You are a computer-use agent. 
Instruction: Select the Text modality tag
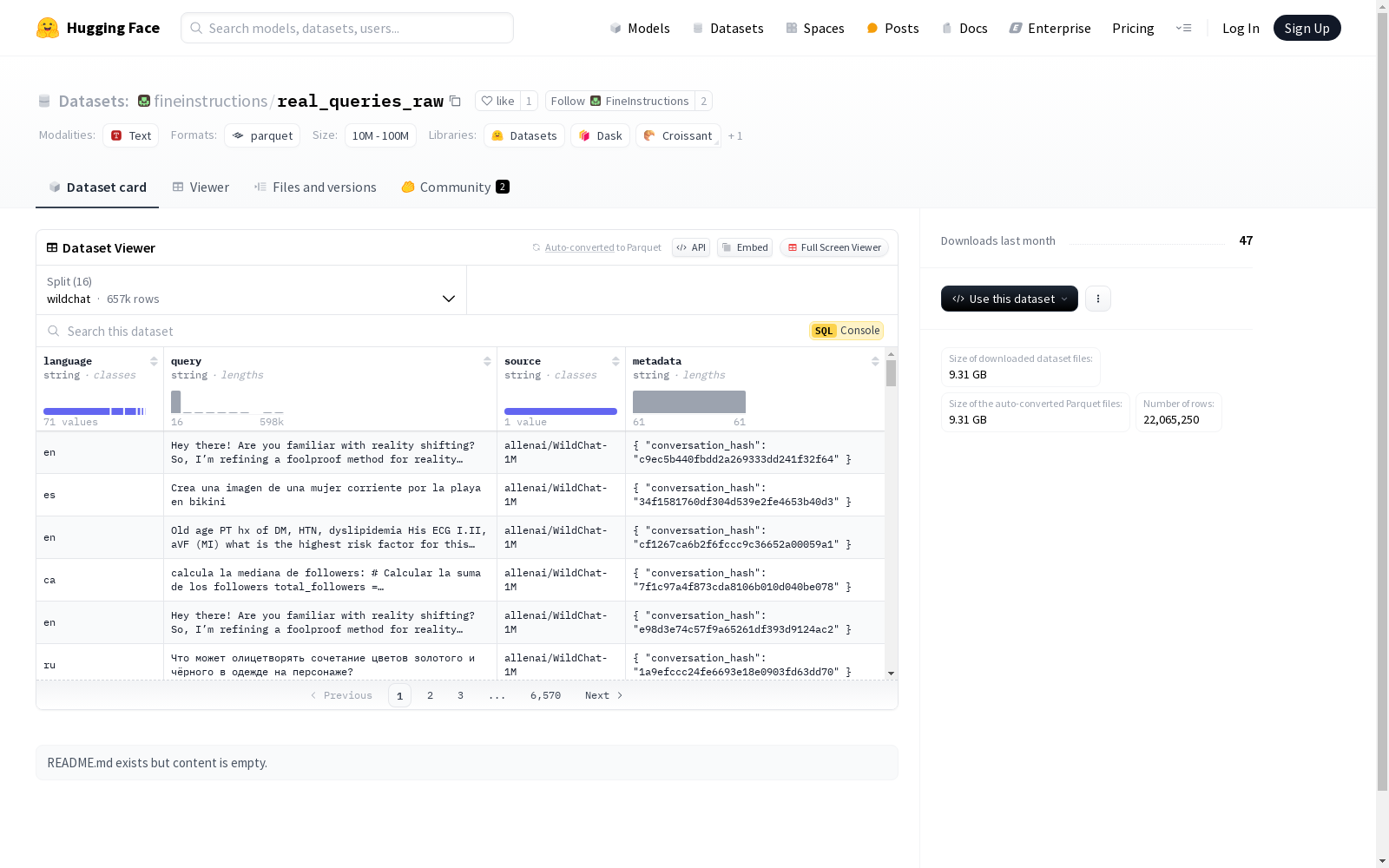tap(131, 135)
